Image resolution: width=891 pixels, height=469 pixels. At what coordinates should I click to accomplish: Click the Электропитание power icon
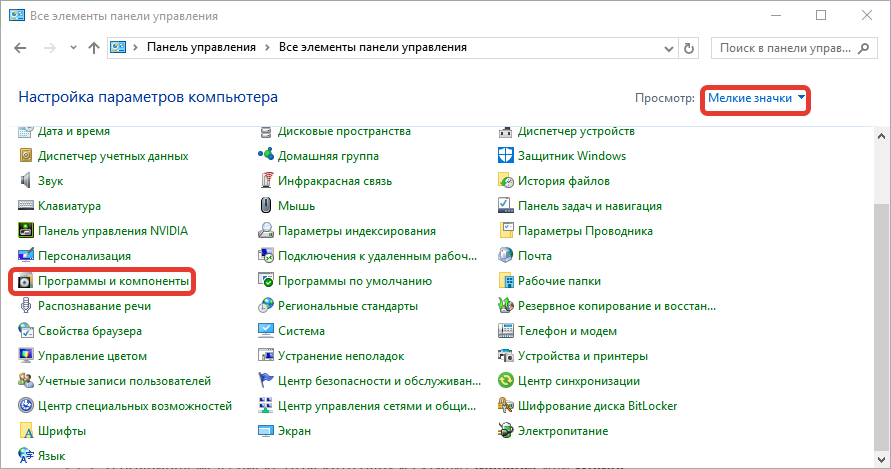coord(506,431)
